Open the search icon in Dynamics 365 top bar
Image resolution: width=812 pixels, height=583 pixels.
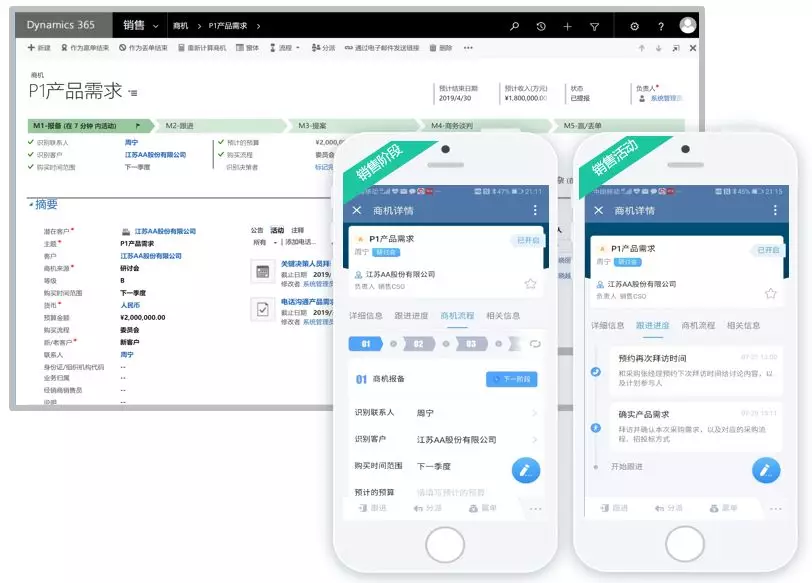(513, 27)
